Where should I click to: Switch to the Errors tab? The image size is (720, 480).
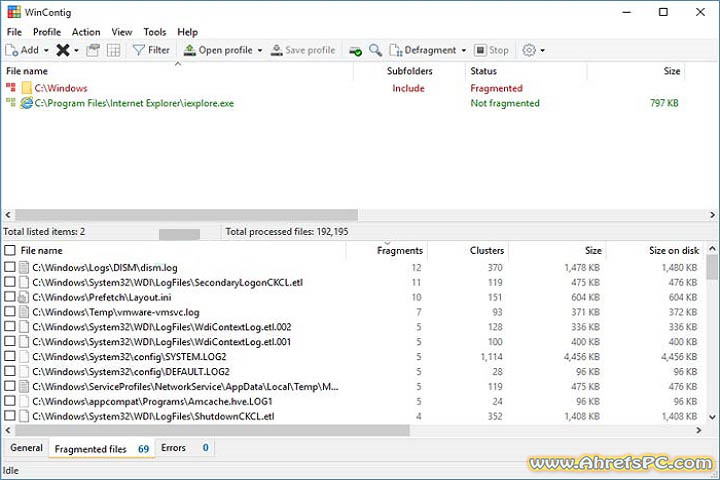185,448
